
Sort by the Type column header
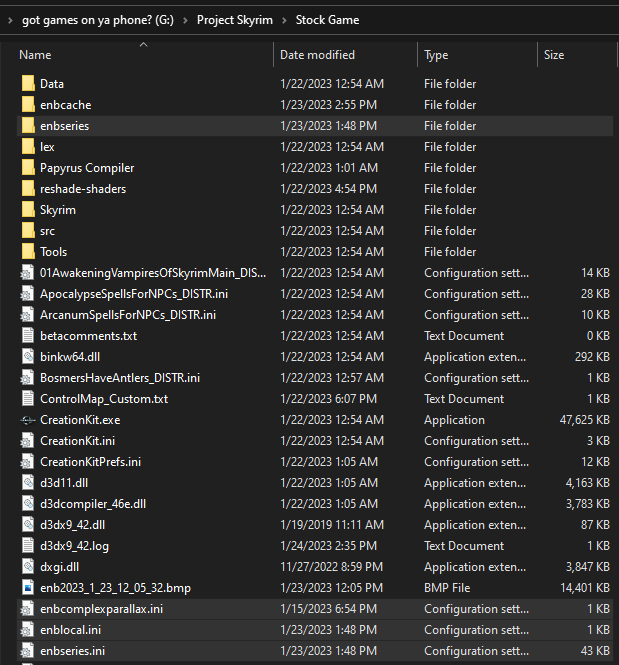coord(436,55)
